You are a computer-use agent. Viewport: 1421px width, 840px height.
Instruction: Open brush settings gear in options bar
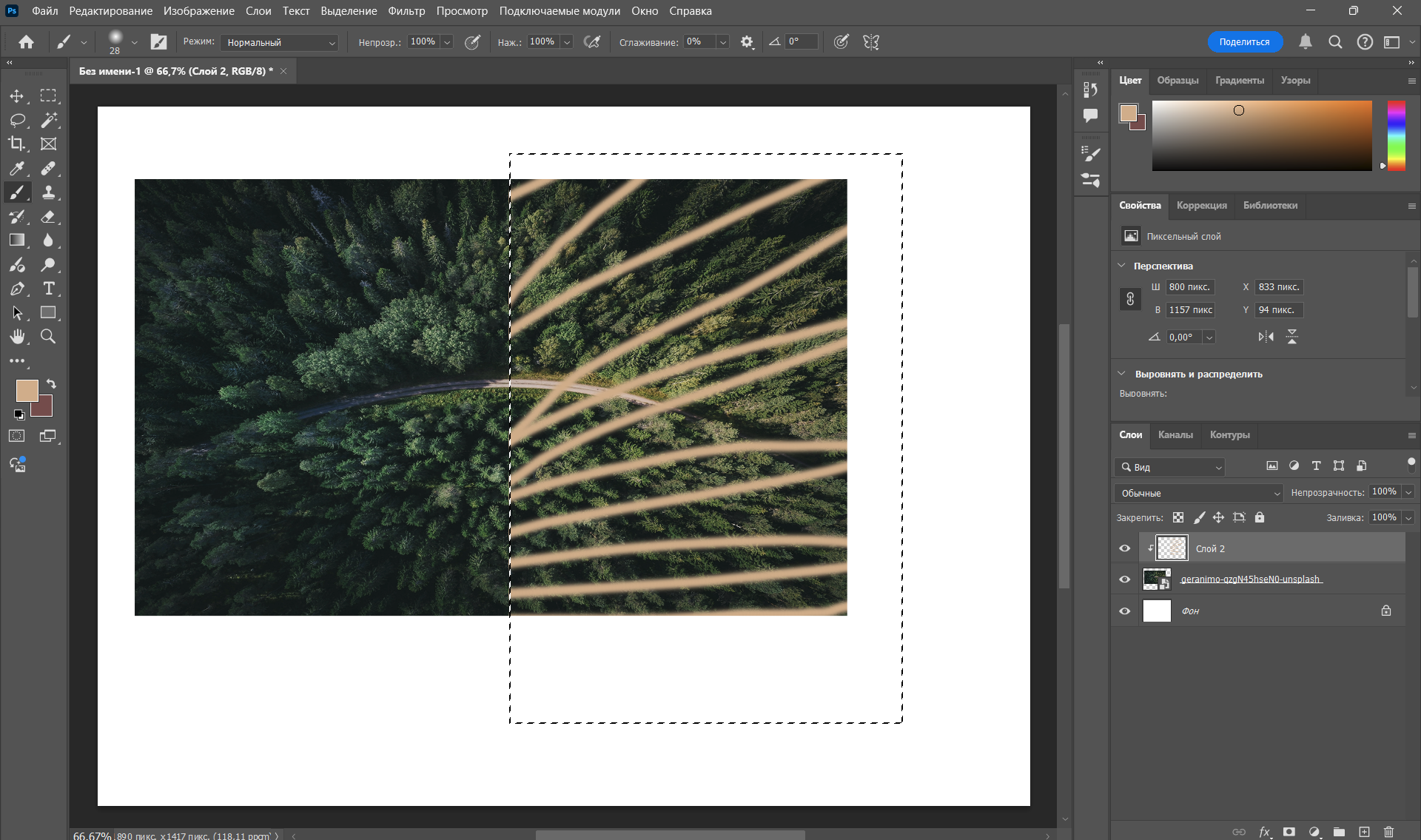click(747, 42)
